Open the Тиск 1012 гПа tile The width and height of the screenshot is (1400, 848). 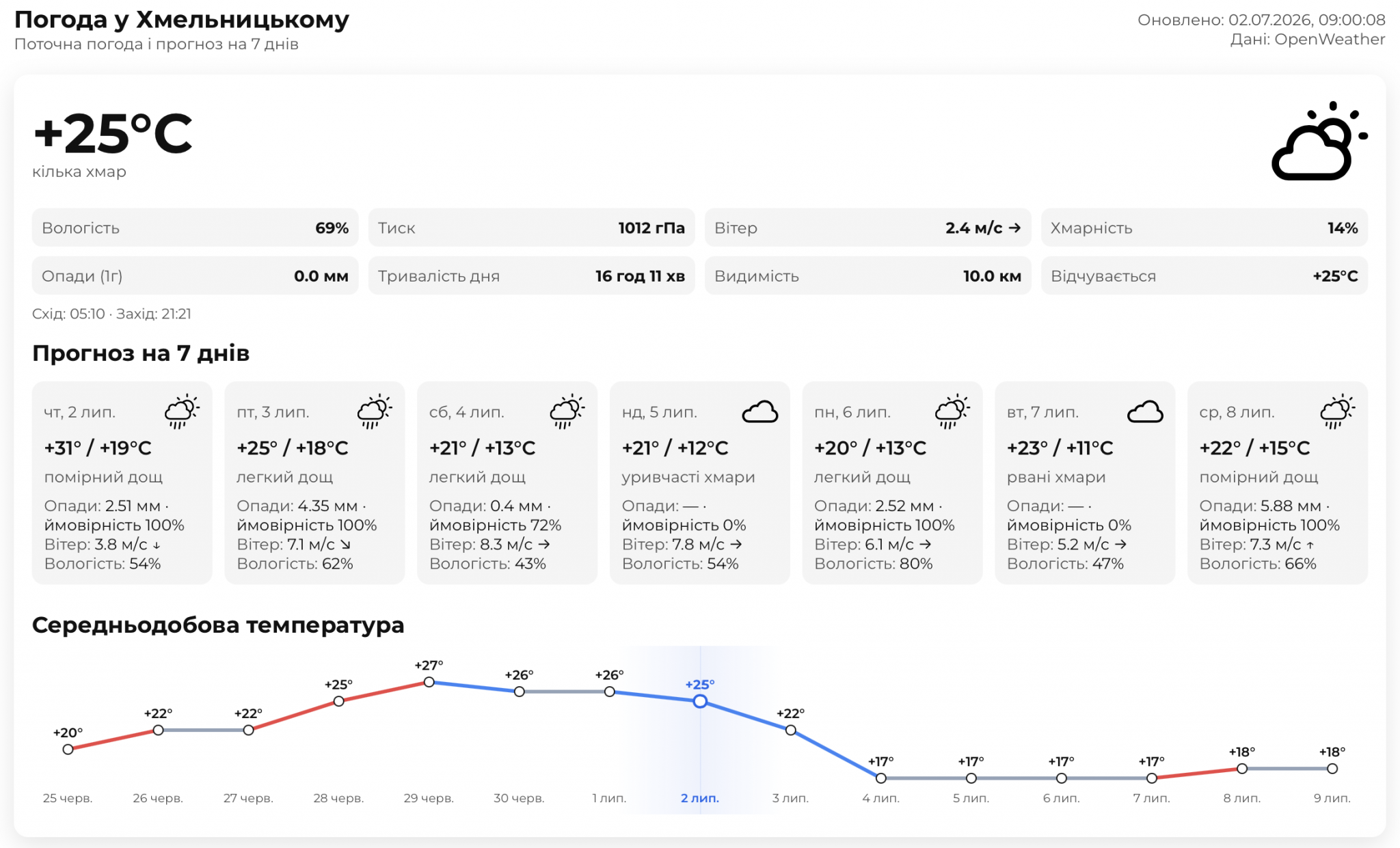click(x=532, y=228)
